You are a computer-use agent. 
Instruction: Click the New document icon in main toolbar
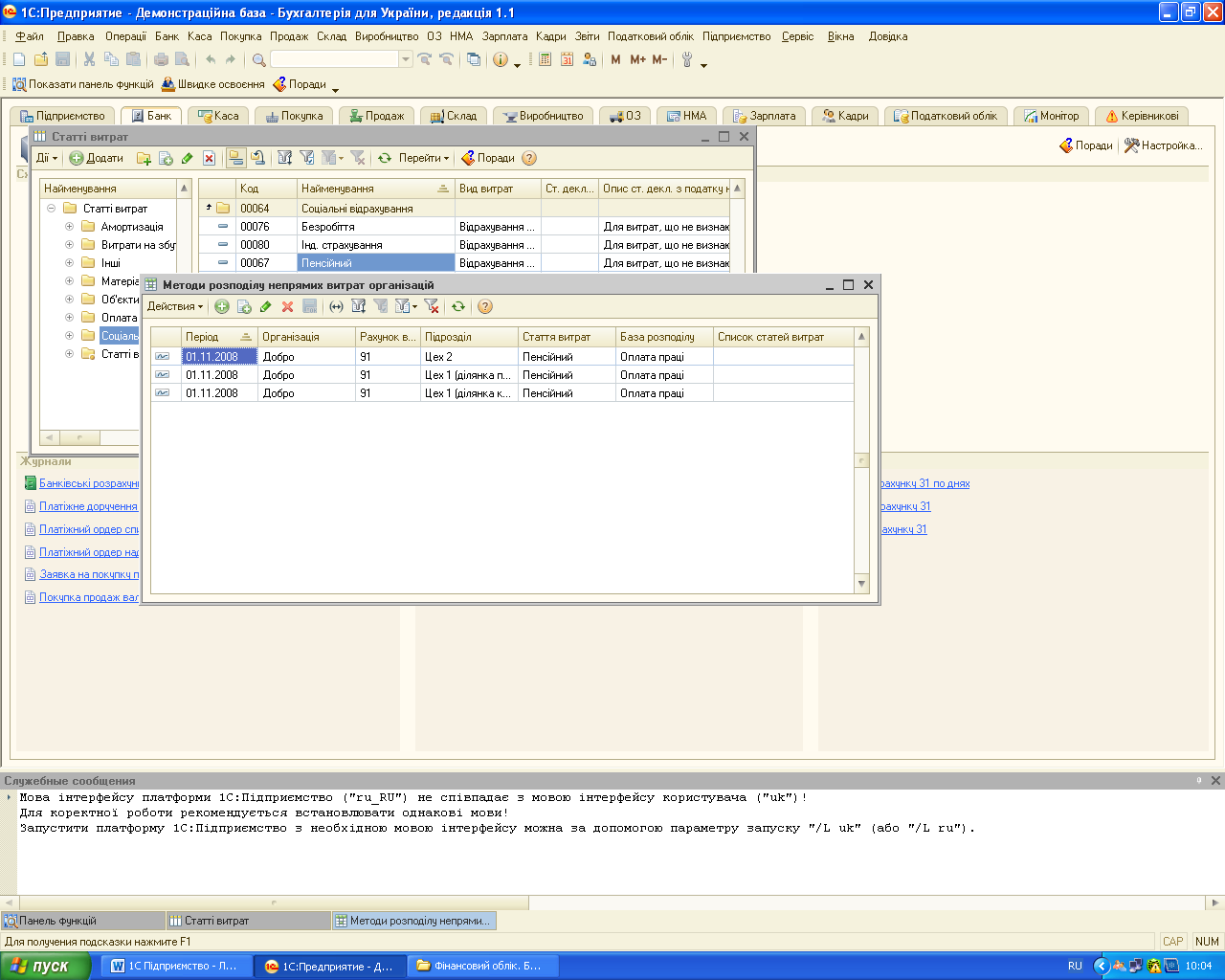(19, 59)
